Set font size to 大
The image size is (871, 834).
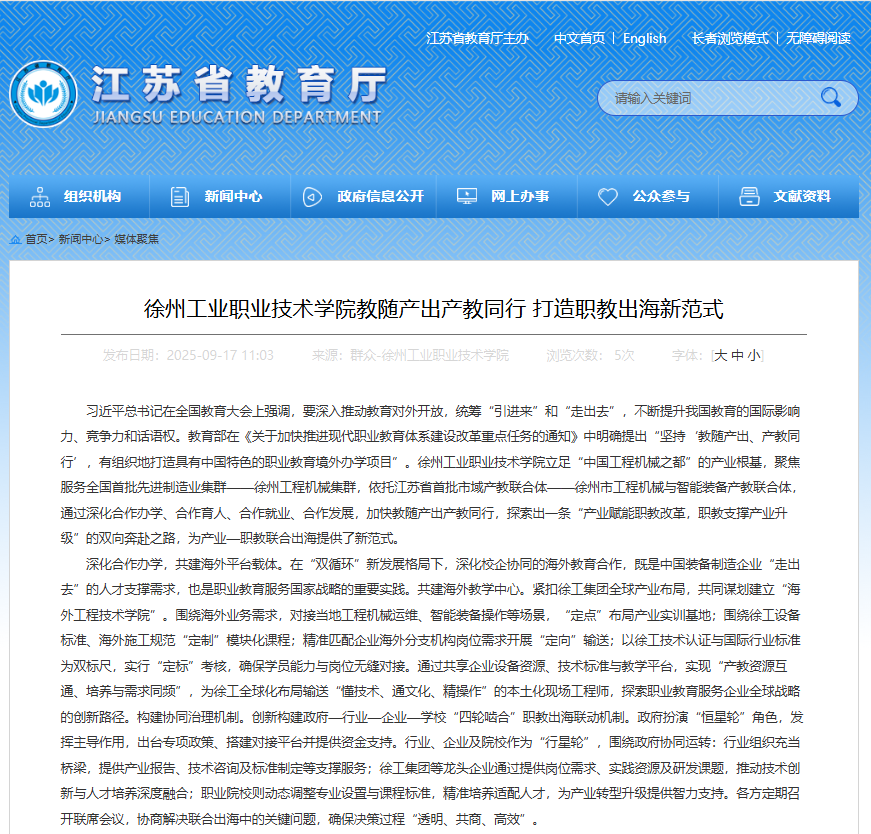tap(720, 356)
